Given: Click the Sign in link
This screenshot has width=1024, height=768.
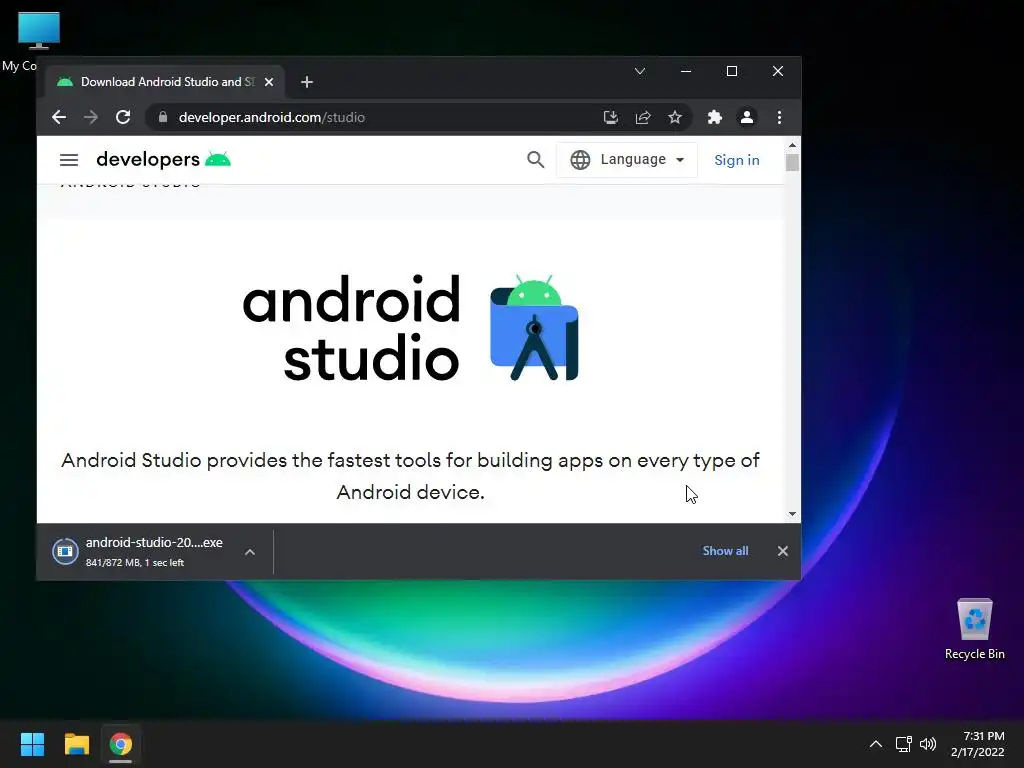Looking at the screenshot, I should [737, 160].
